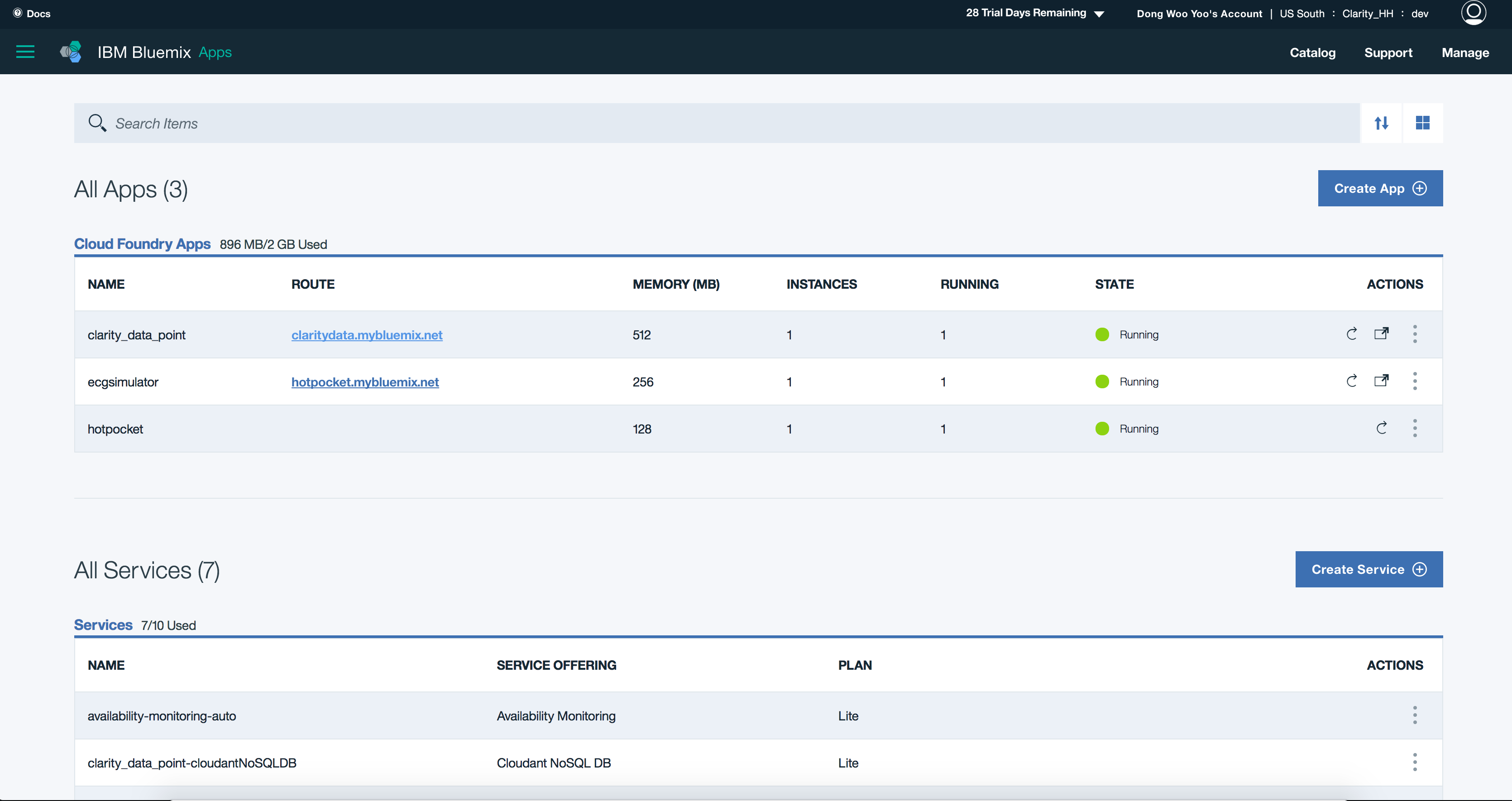Open actions menu for availability-monitoring-auto service
Image resolution: width=1512 pixels, height=801 pixels.
1415,715
